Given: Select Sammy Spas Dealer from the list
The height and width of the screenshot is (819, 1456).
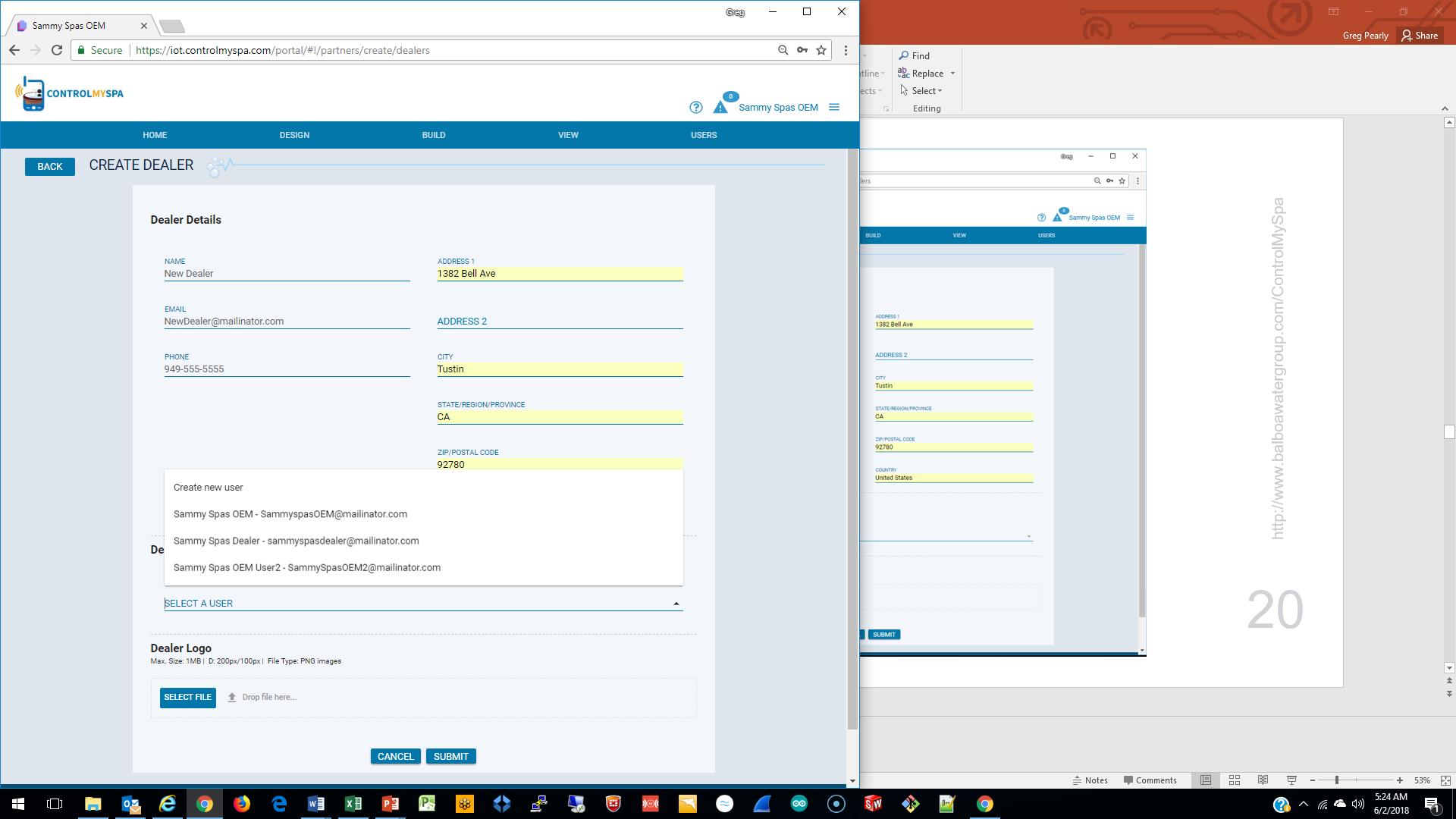Looking at the screenshot, I should coord(296,541).
